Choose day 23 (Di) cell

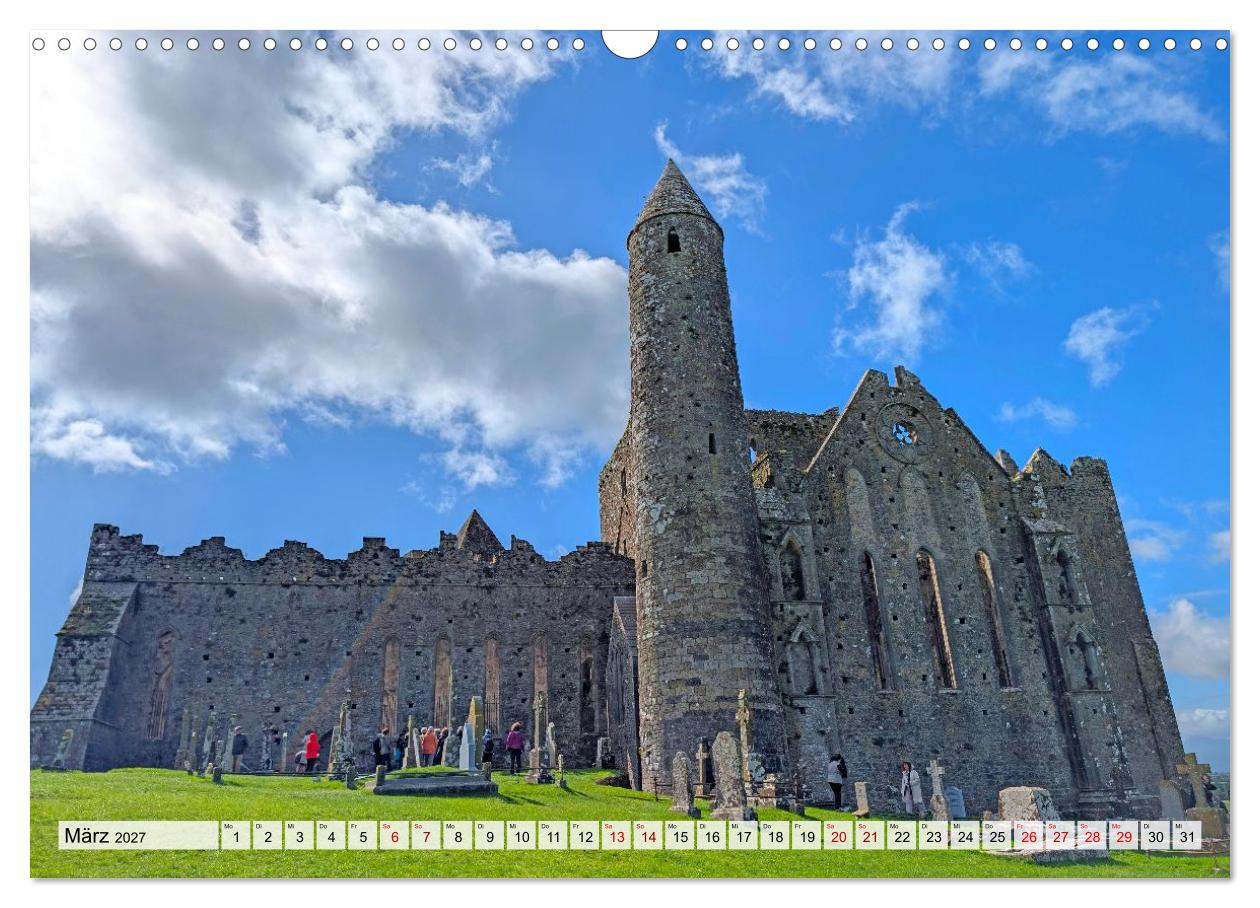point(933,836)
